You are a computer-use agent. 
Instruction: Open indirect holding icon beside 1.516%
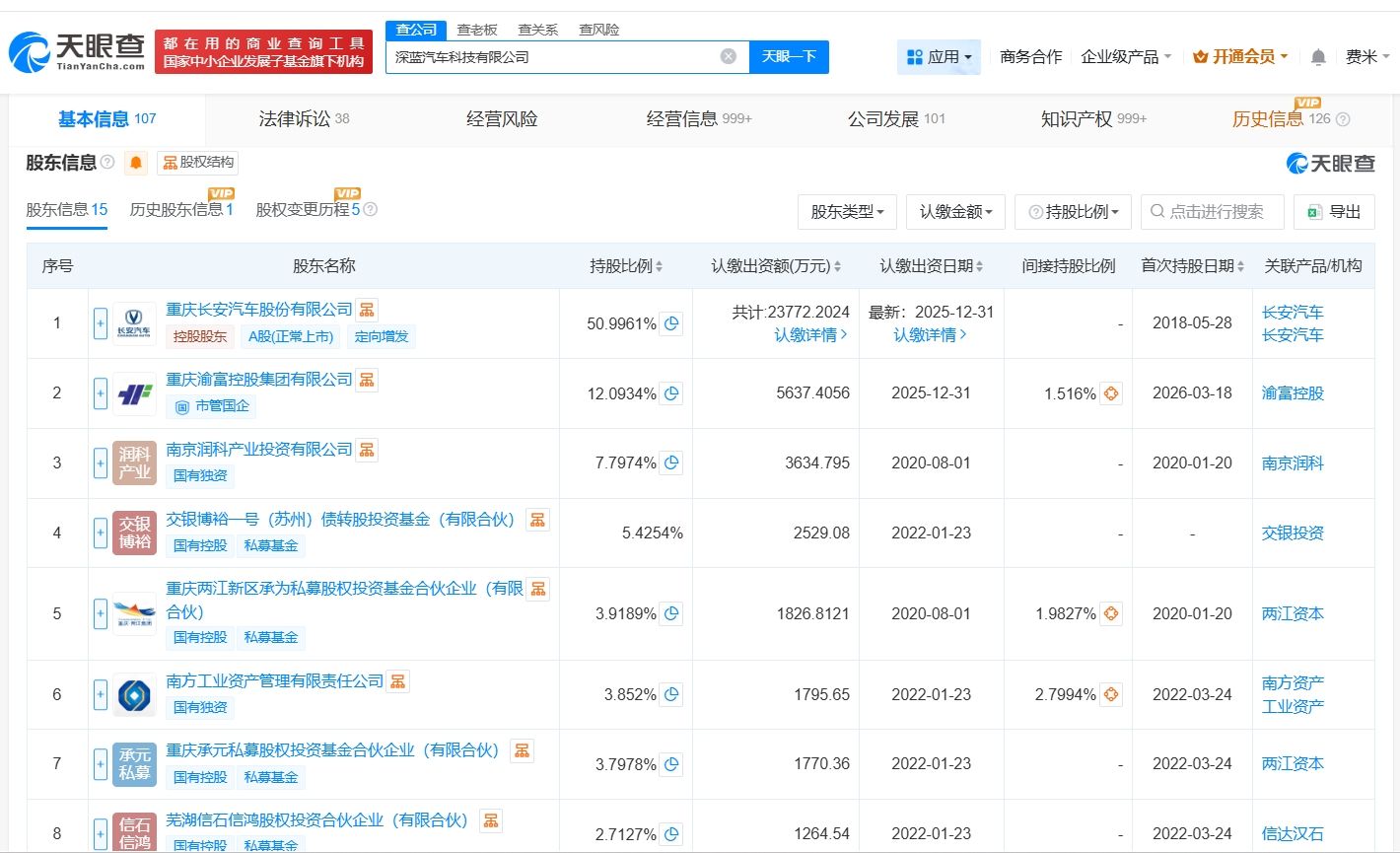pos(1111,393)
